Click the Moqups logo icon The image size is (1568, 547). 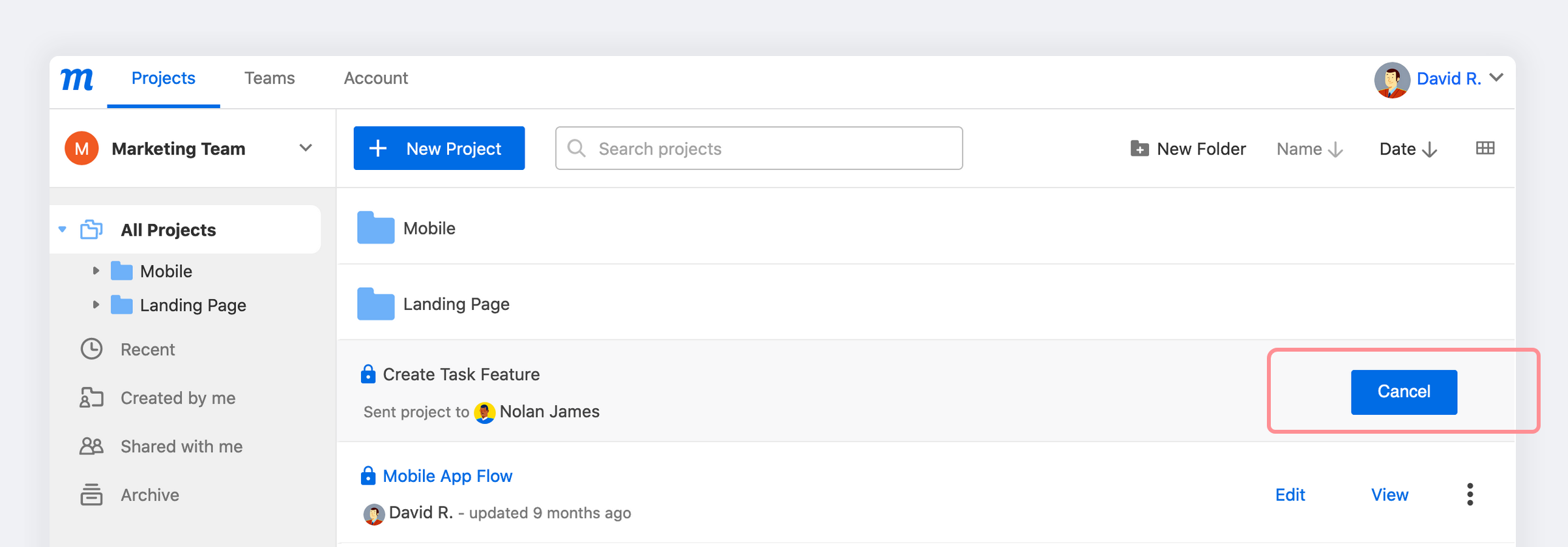point(77,79)
